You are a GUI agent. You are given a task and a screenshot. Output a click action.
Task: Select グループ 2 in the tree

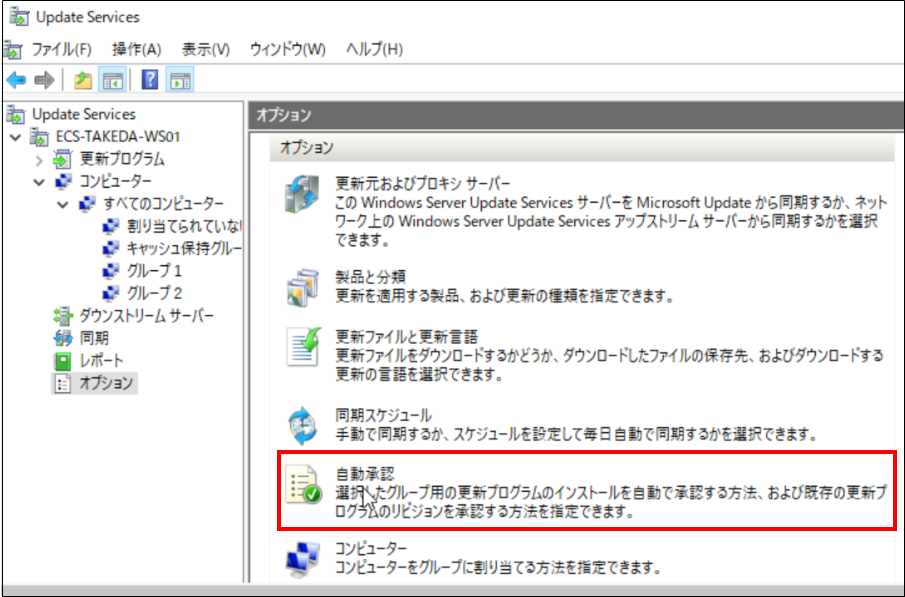click(x=154, y=293)
